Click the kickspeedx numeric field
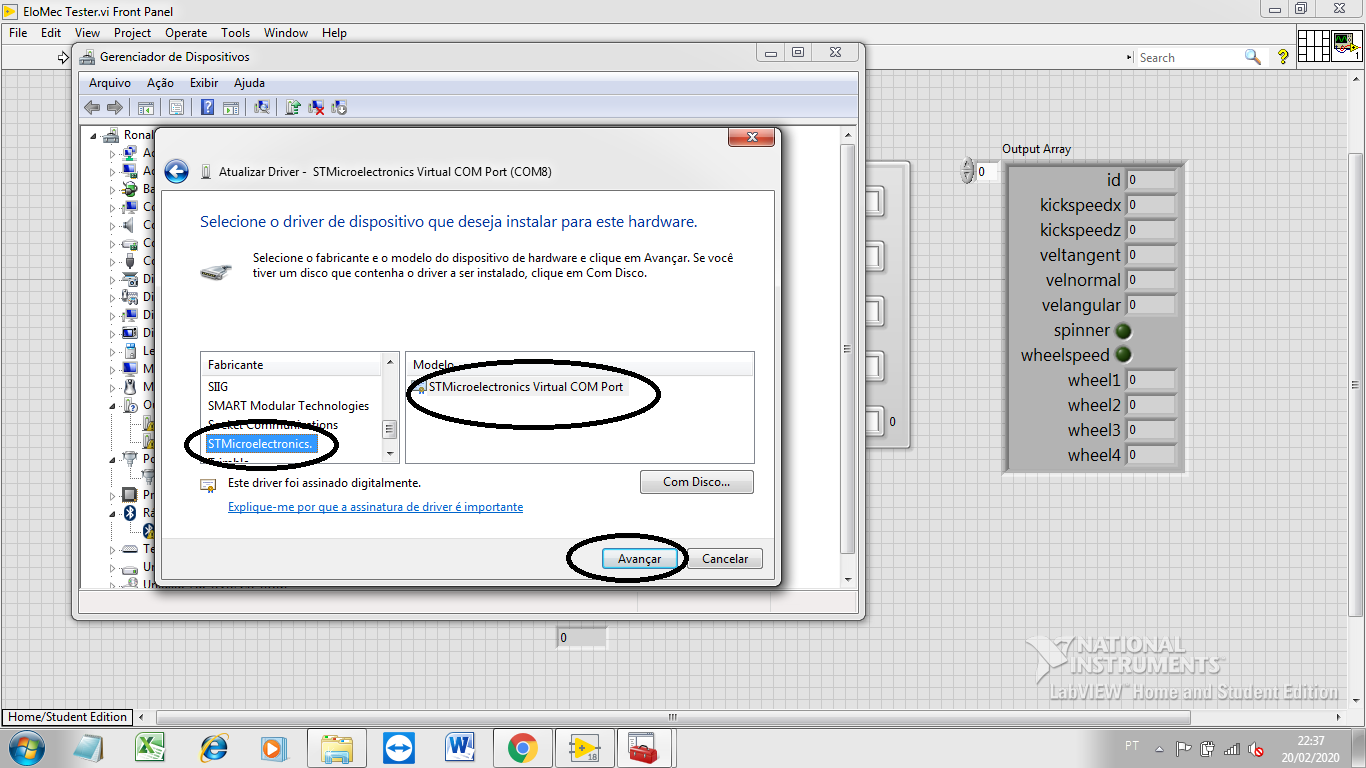Screen dimensions: 1366x768 pos(1151,205)
